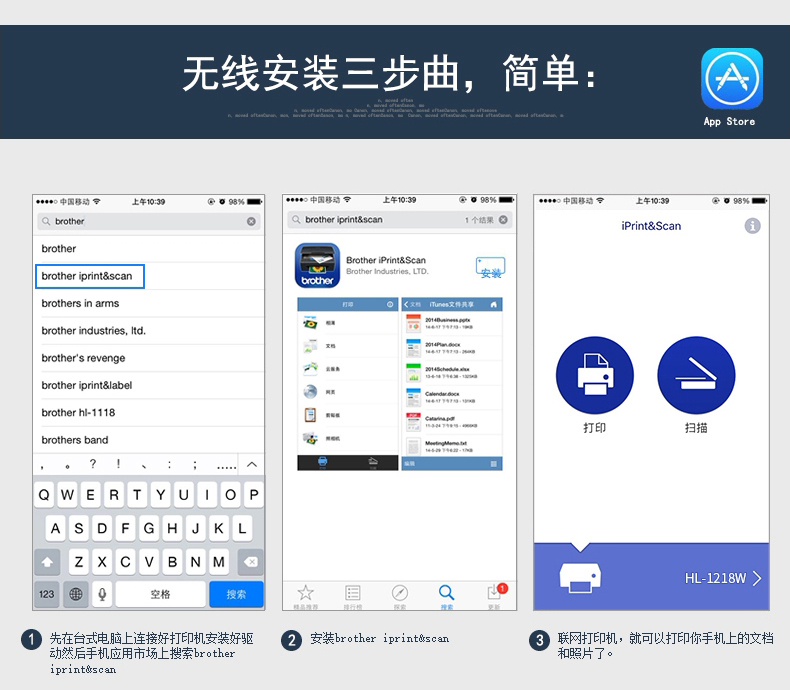Open Brother iPrint&Scan app icon
The image size is (790, 690).
317,265
